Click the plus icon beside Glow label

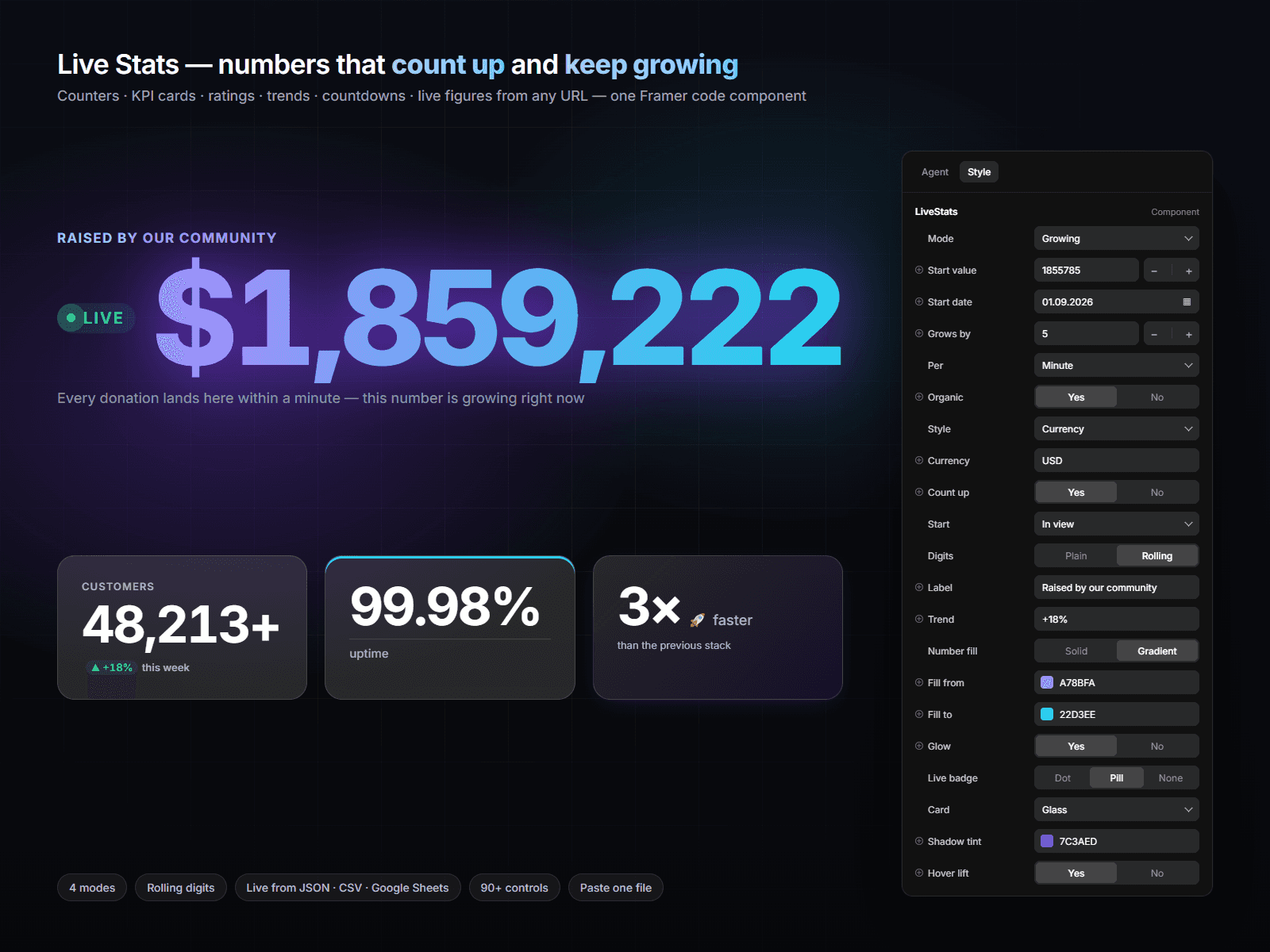pos(919,746)
